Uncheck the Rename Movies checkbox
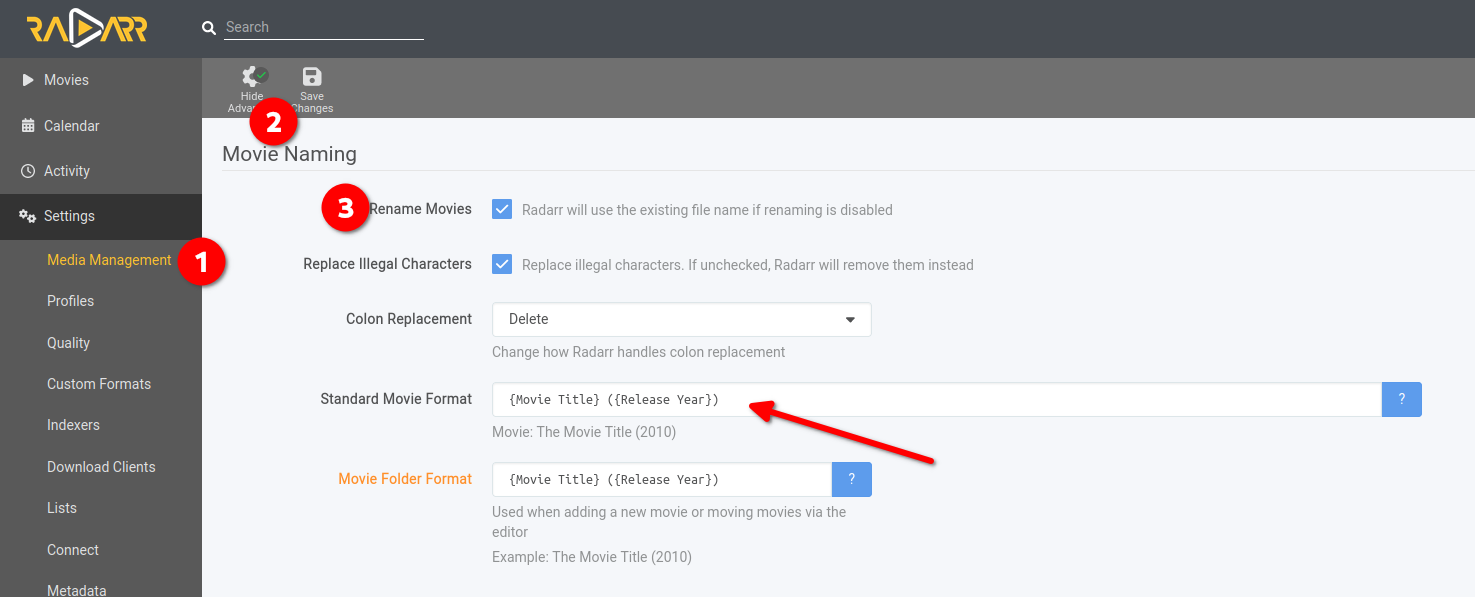 coord(502,210)
